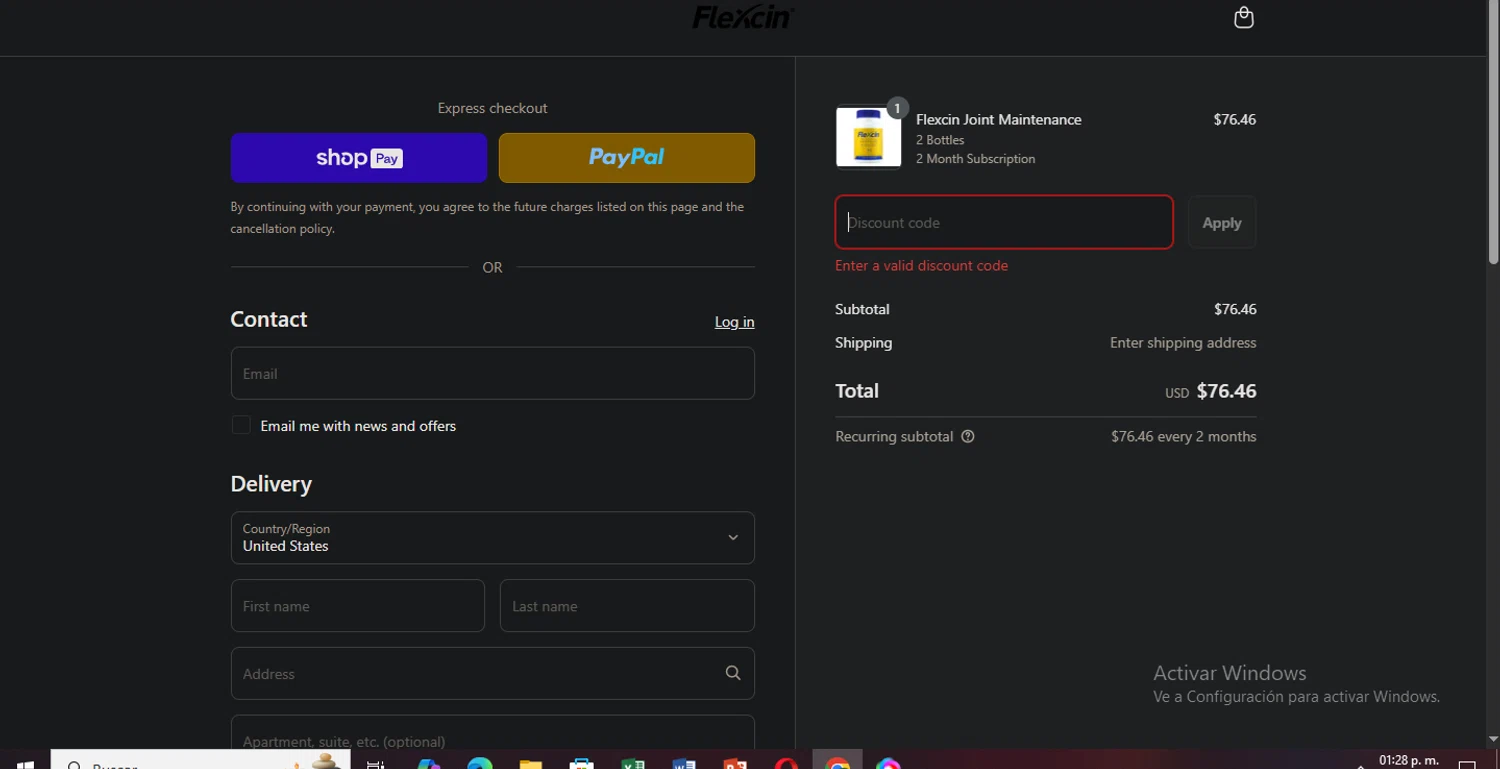Click the Total amount 'USD $76.46'
Image resolution: width=1500 pixels, height=769 pixels.
[1210, 391]
